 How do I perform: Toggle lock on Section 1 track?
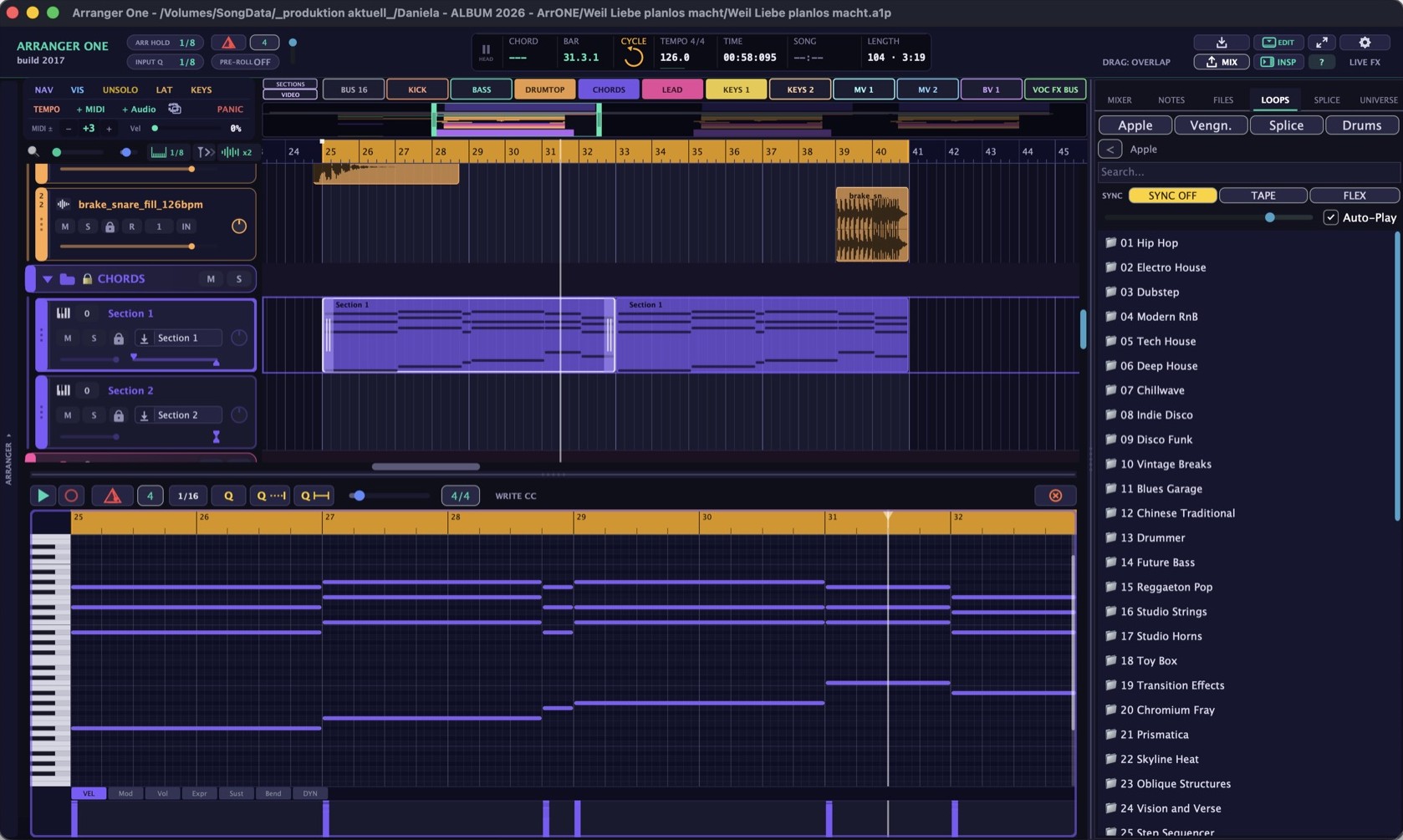click(119, 339)
